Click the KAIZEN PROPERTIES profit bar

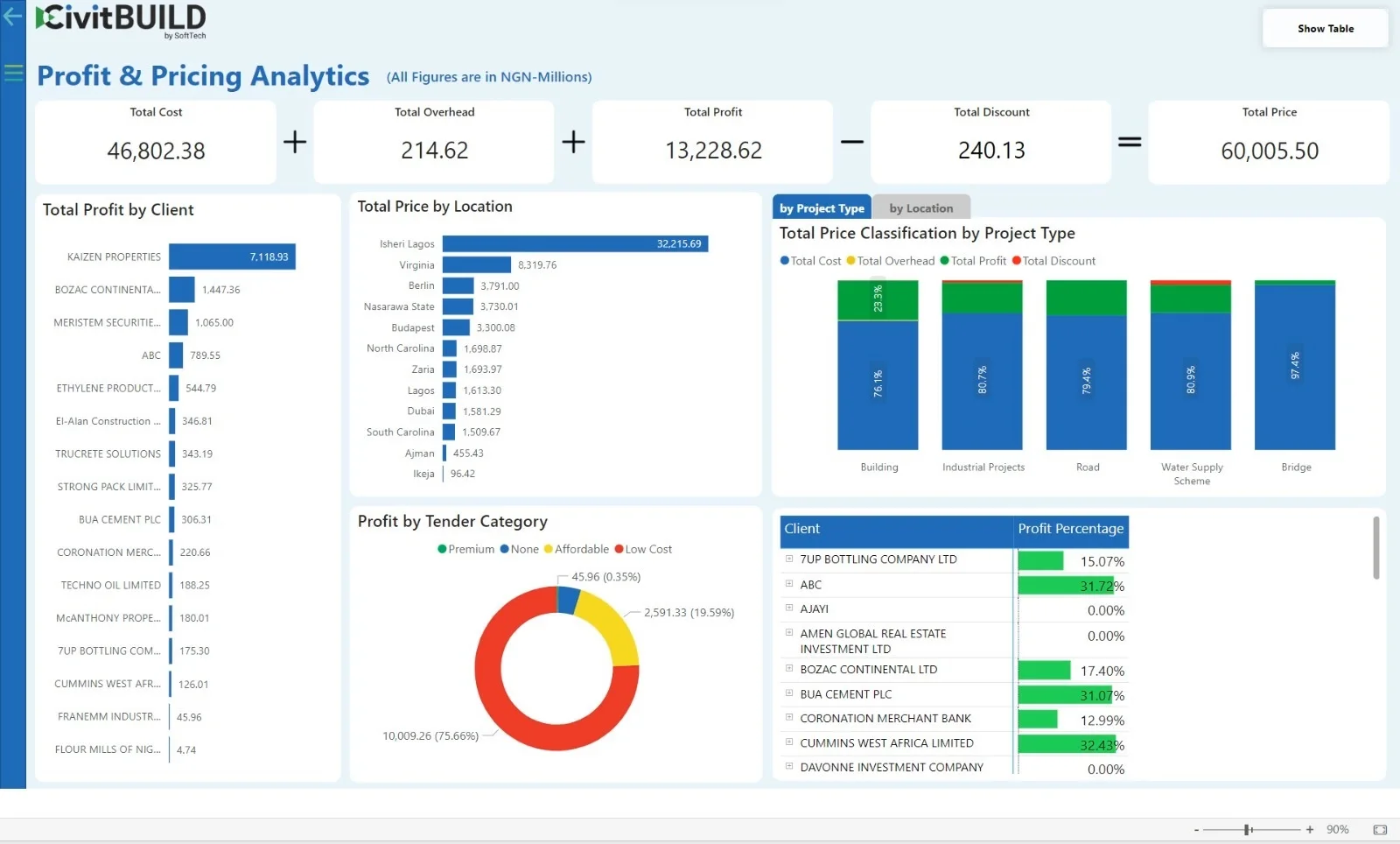pos(232,257)
